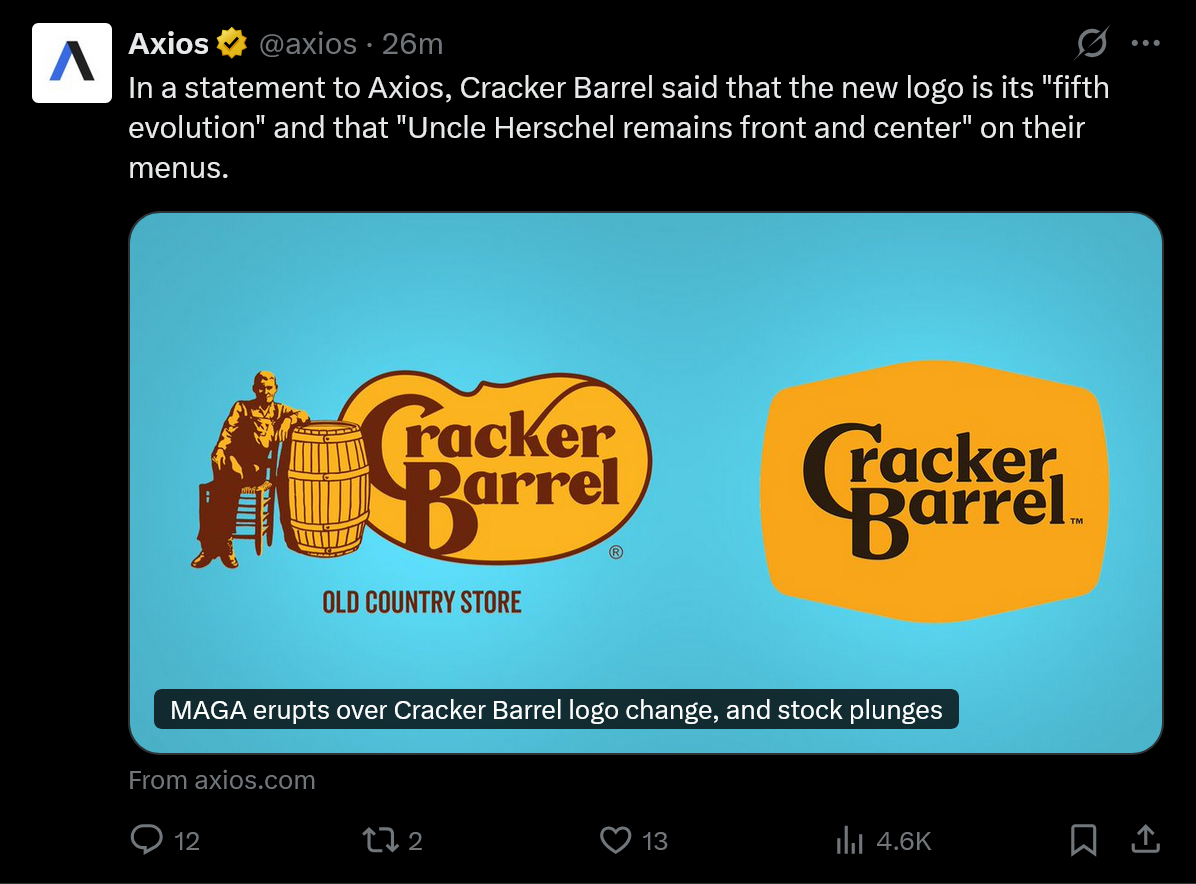This screenshot has height=884, width=1196.
Task: Click the gold verified badge next to Axios
Action: (x=231, y=43)
